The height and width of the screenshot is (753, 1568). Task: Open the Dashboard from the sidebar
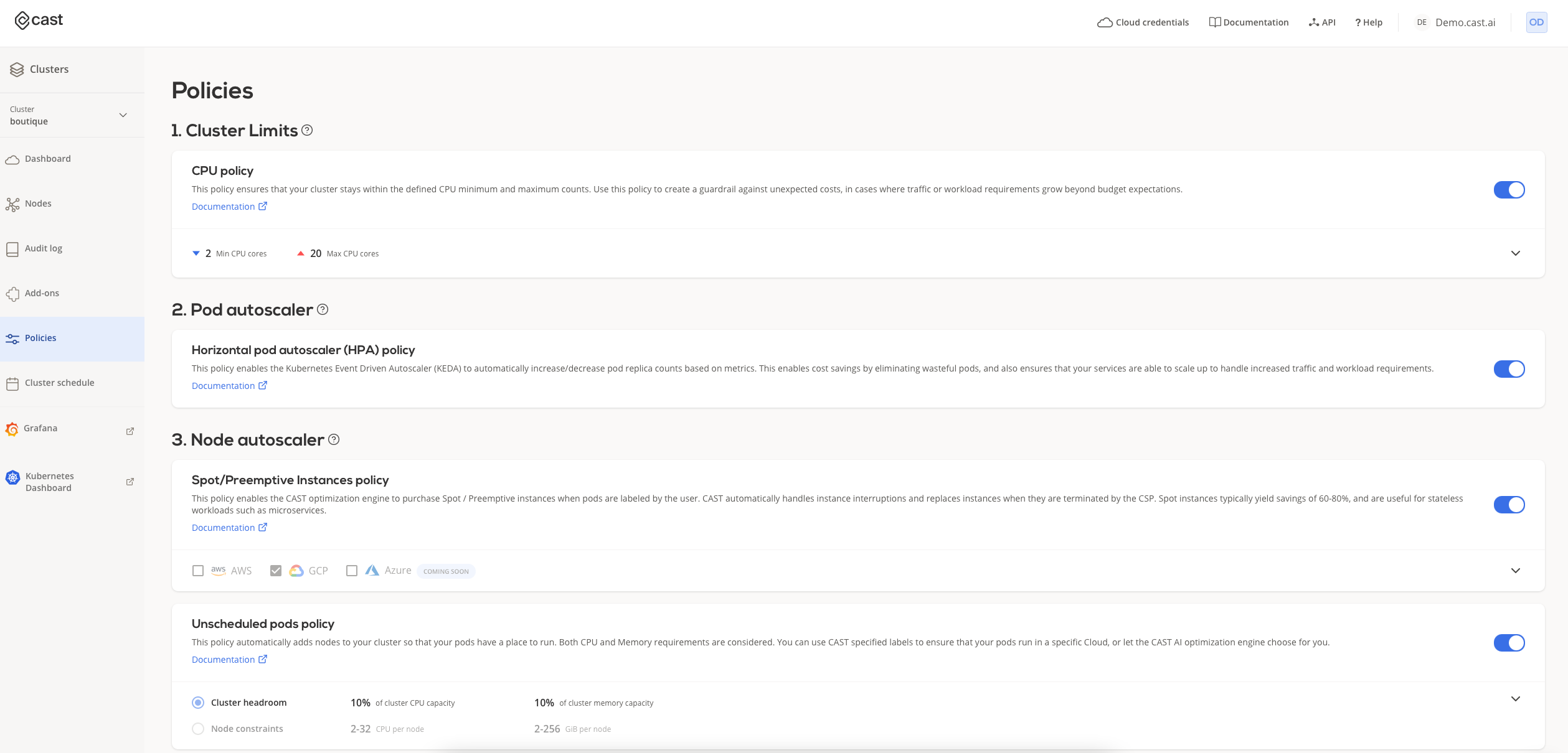(x=47, y=159)
